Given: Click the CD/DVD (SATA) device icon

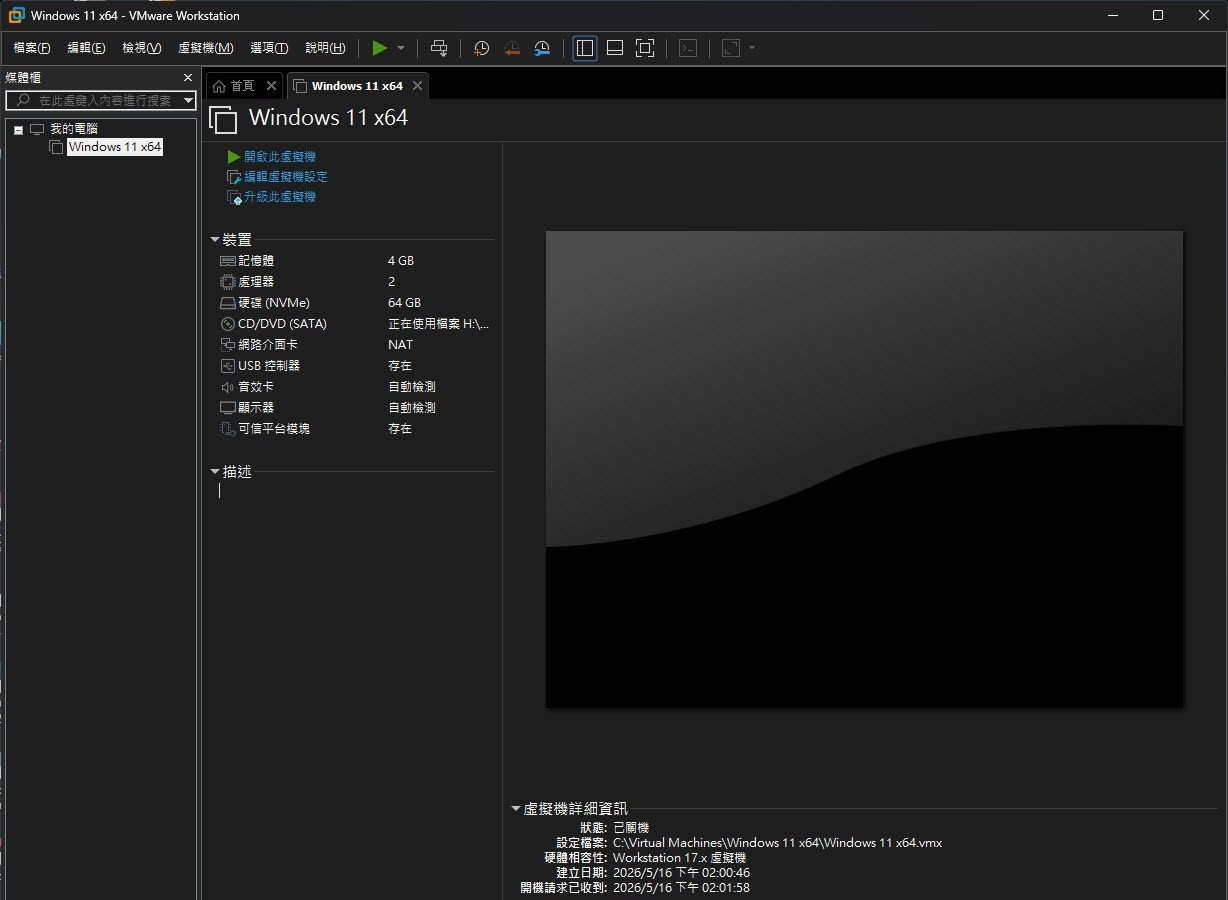Looking at the screenshot, I should coord(228,324).
